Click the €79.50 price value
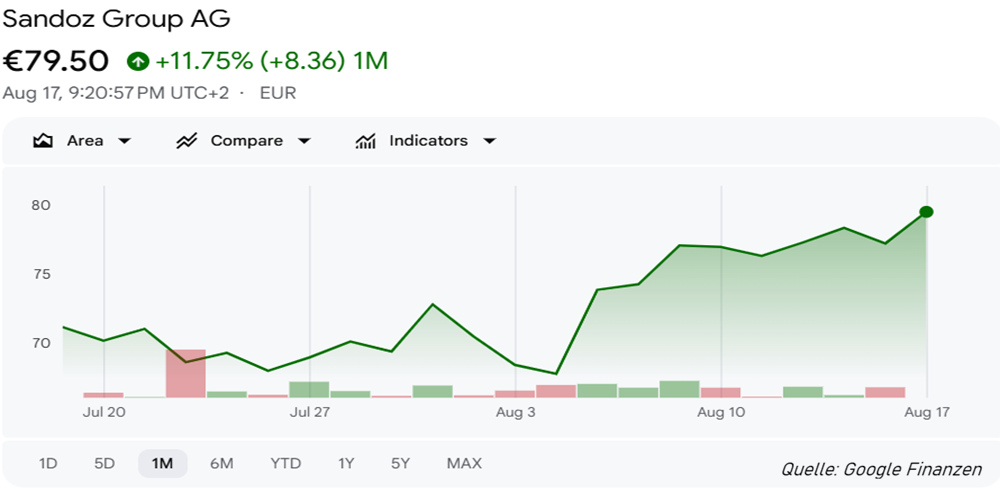Screen dimensions: 1000x500 pos(56,61)
